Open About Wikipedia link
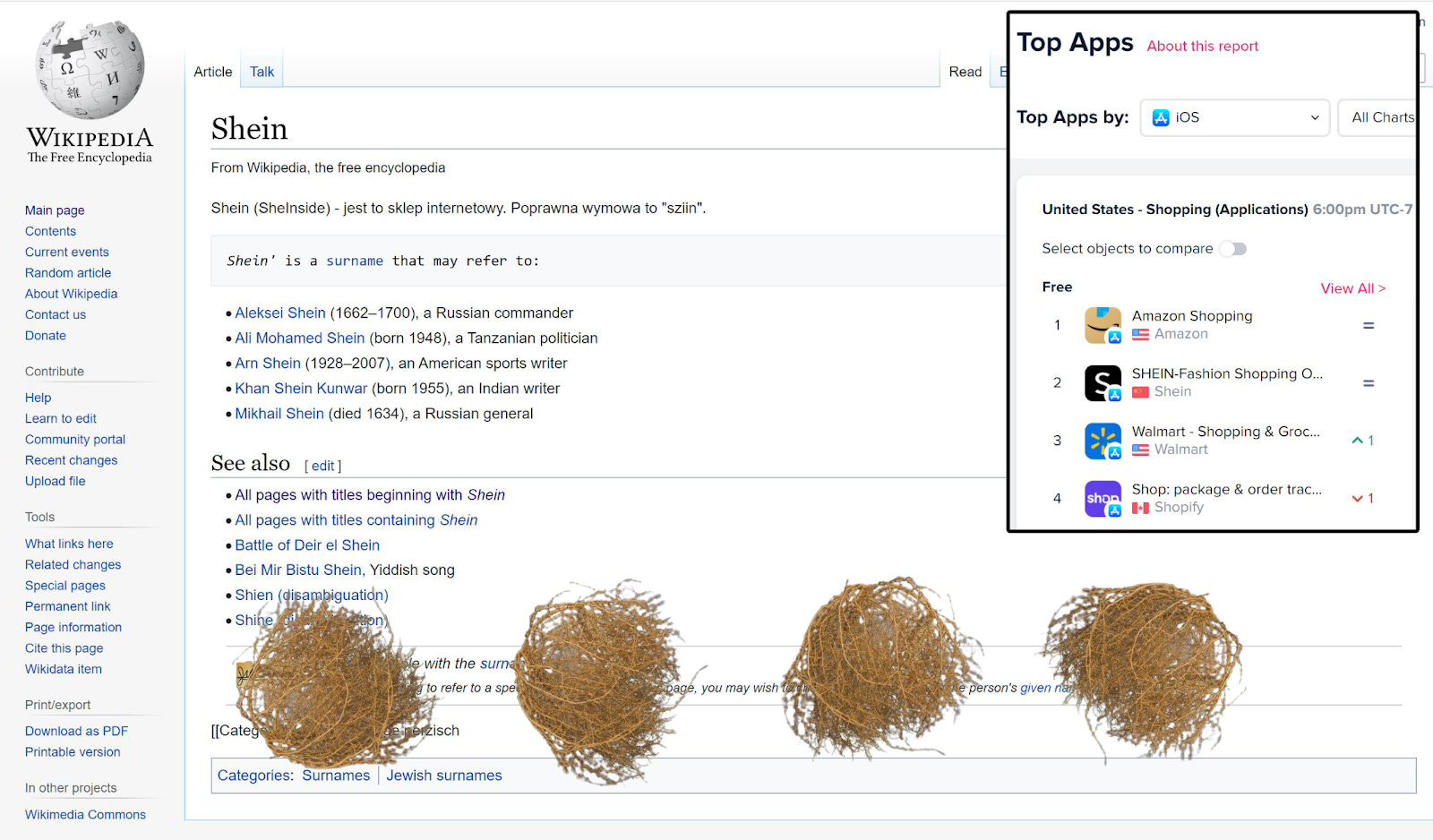The image size is (1433, 840). click(x=71, y=294)
